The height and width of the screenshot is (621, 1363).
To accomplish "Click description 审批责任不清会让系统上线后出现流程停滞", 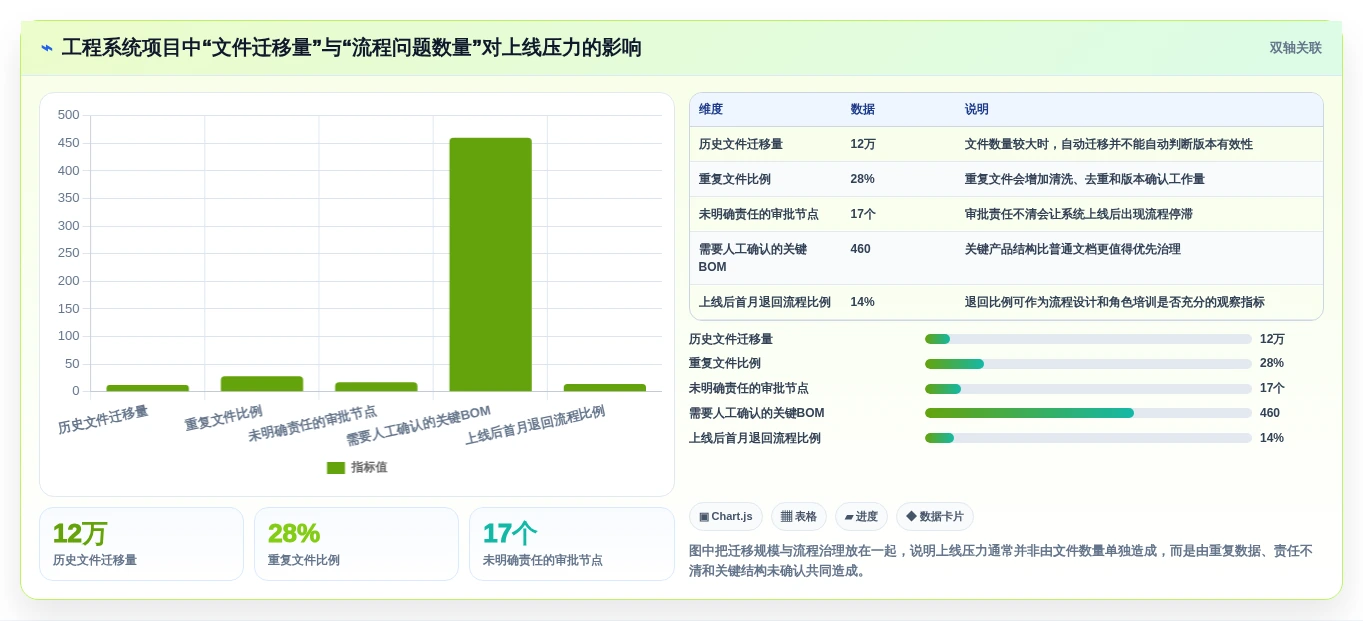I will 1078,214.
